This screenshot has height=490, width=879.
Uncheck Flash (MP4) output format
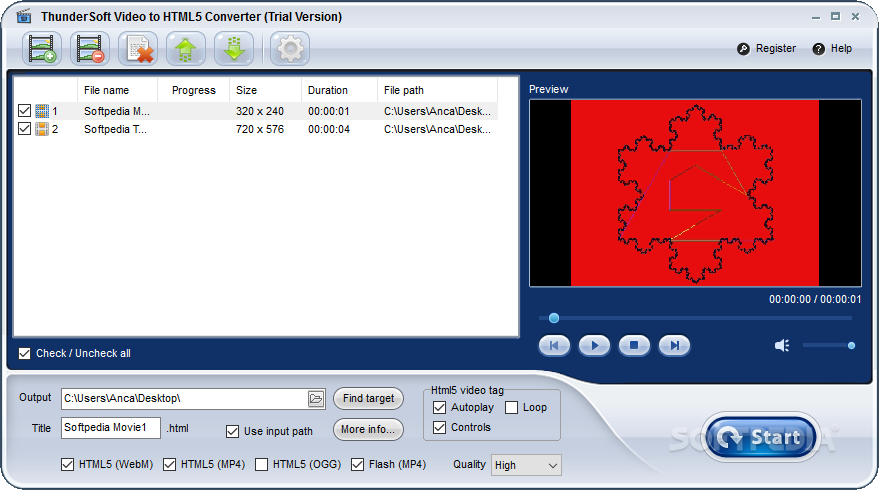pos(357,464)
